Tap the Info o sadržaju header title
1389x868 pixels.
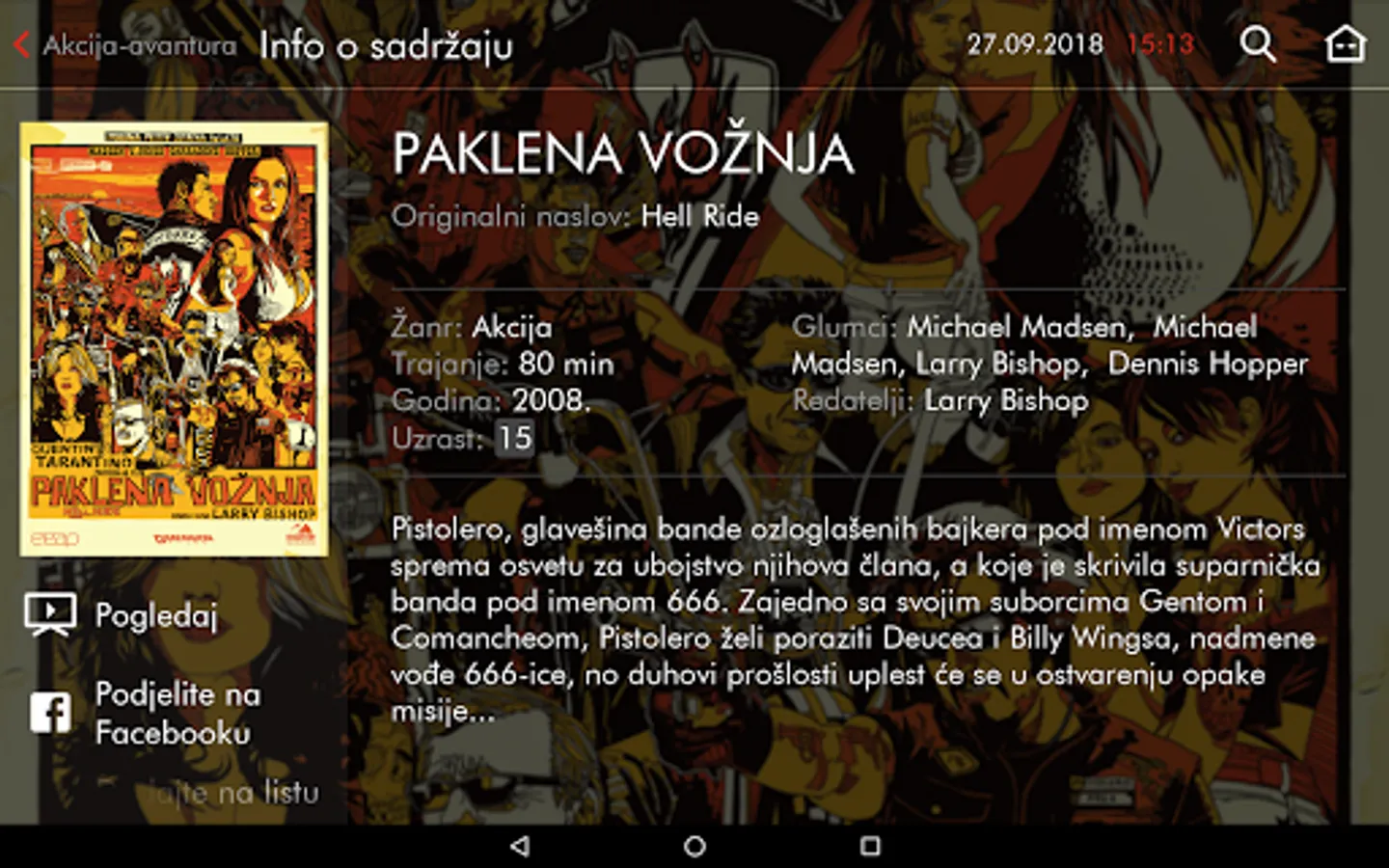(386, 45)
